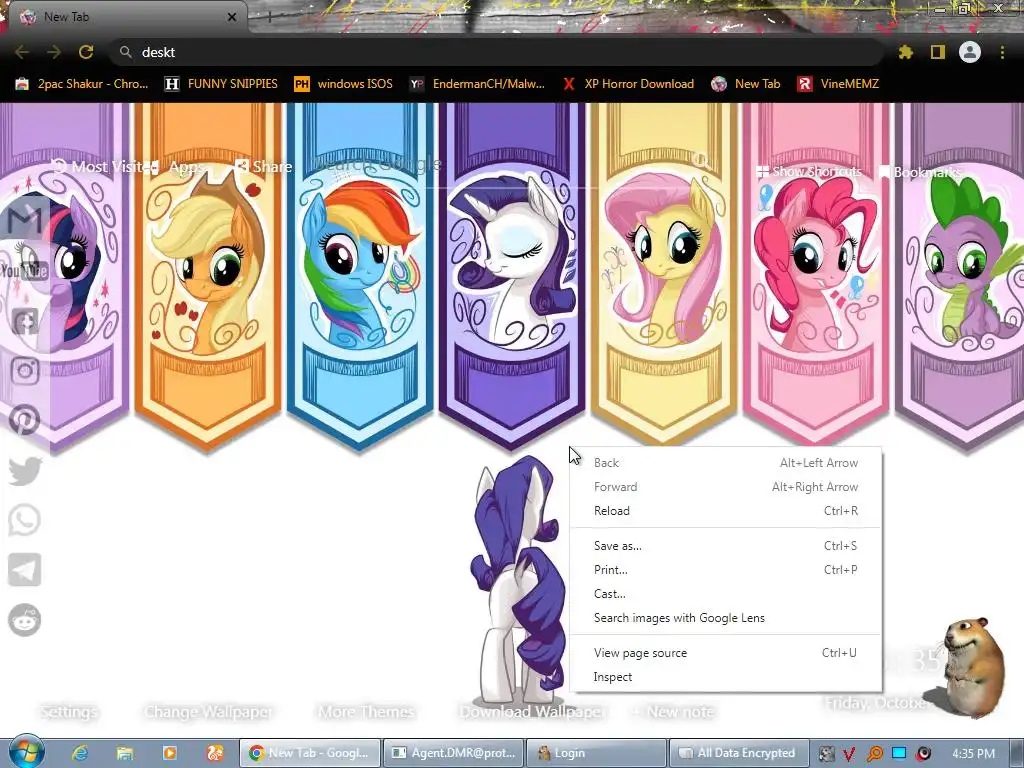Click More Themes at page bottom
Image resolution: width=1024 pixels, height=768 pixels.
coord(366,712)
